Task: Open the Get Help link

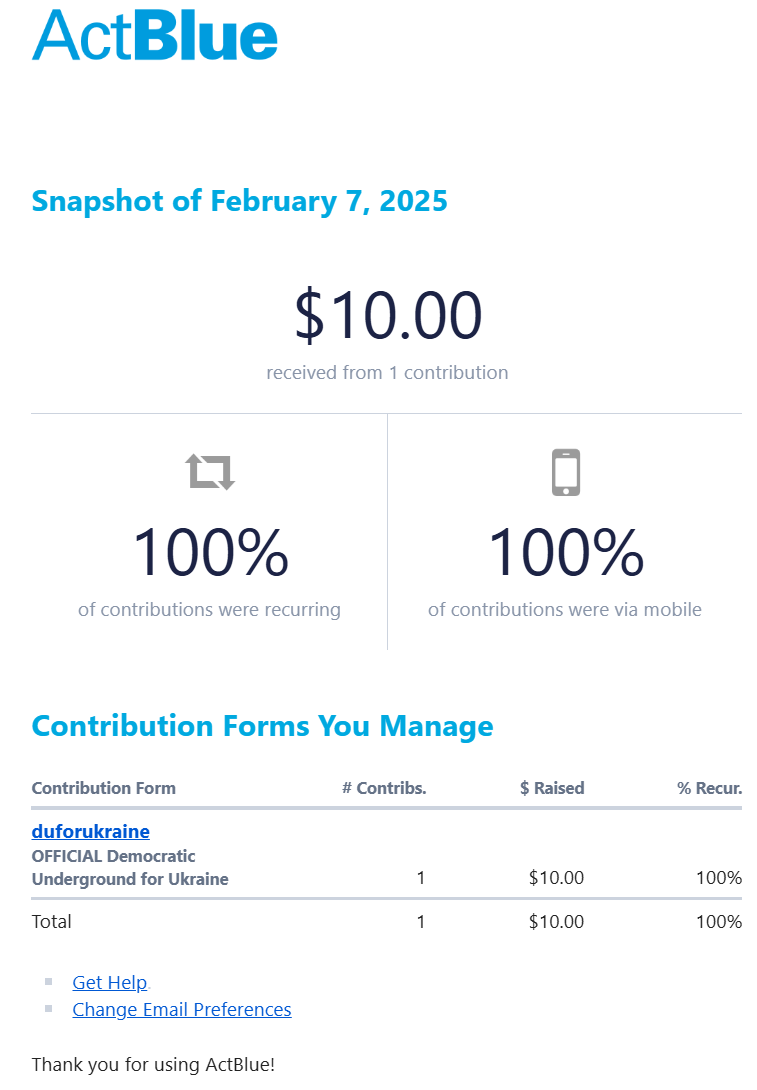Action: point(110,983)
